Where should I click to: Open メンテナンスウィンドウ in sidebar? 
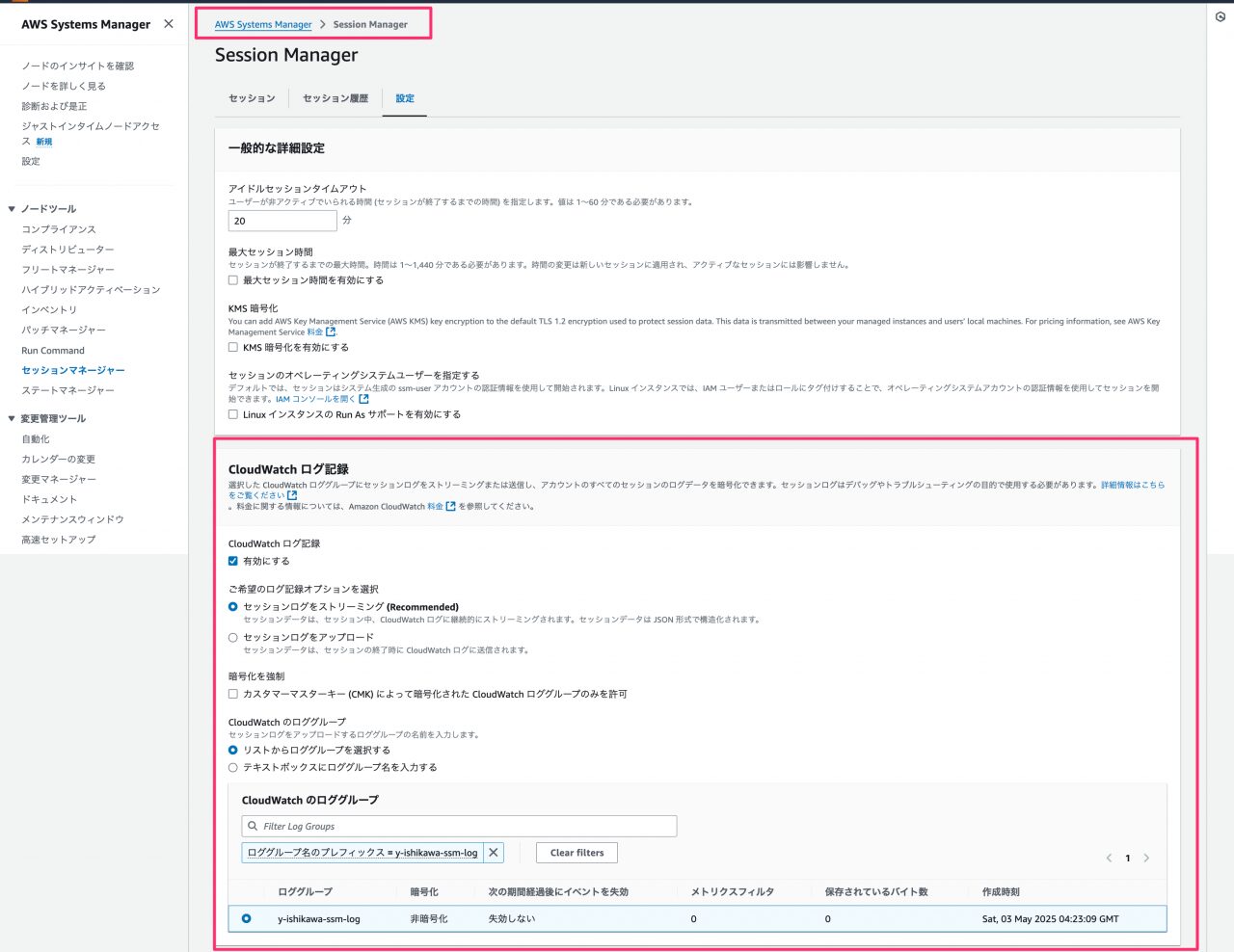tap(72, 520)
